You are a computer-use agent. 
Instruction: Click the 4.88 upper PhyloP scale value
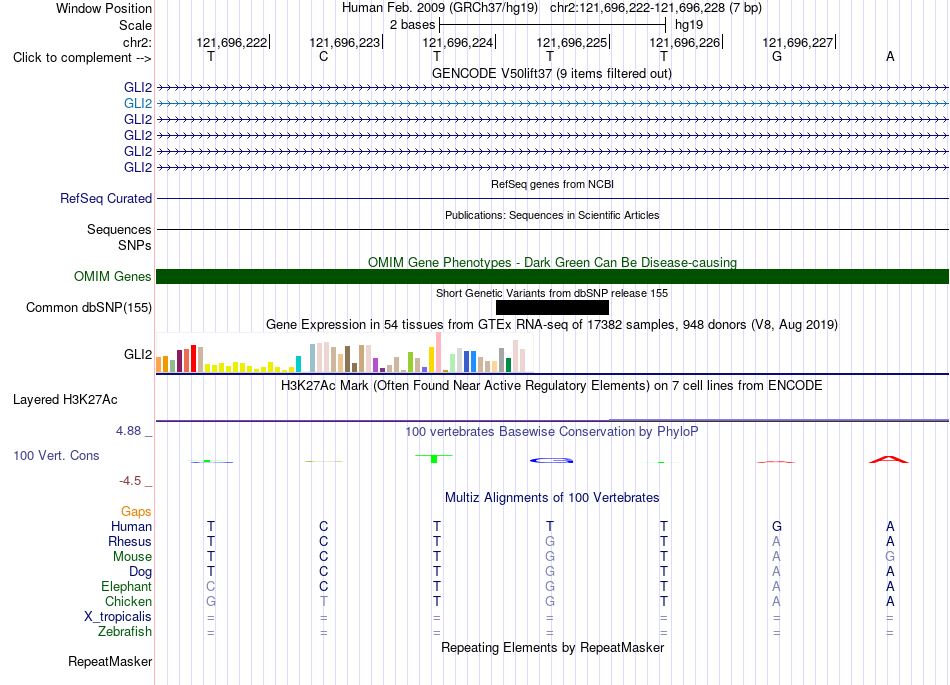128,431
